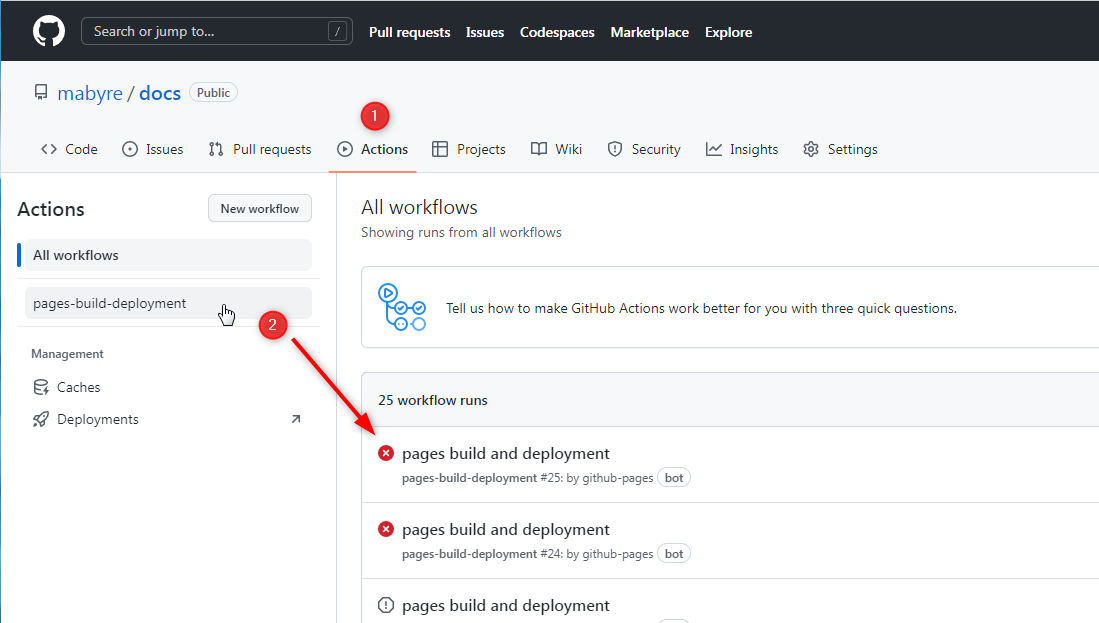Click the New workflow button
The image size is (1099, 623).
pyautogui.click(x=260, y=208)
